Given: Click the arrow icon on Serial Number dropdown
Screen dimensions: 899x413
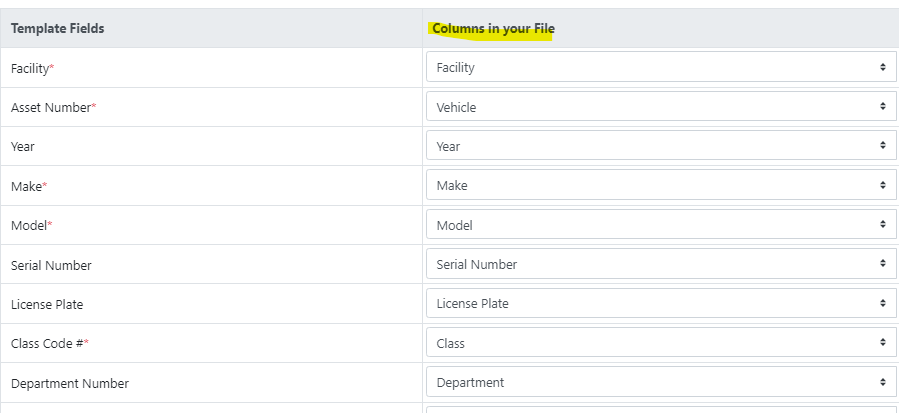Looking at the screenshot, I should [882, 264].
